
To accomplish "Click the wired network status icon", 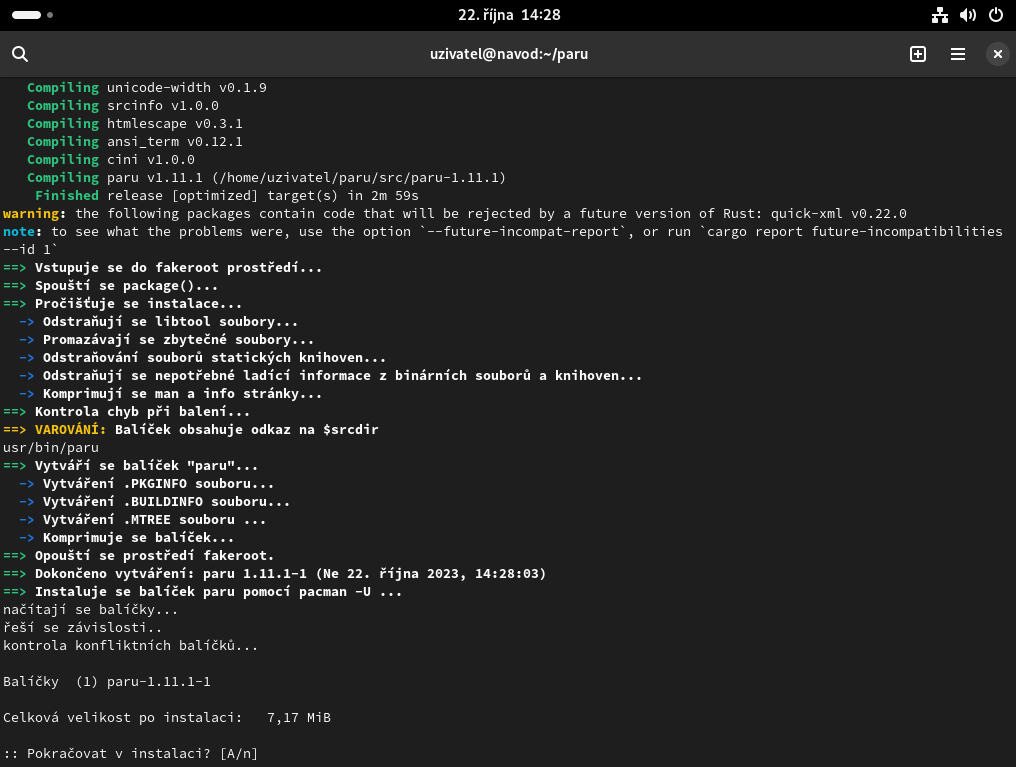I will (x=939, y=15).
